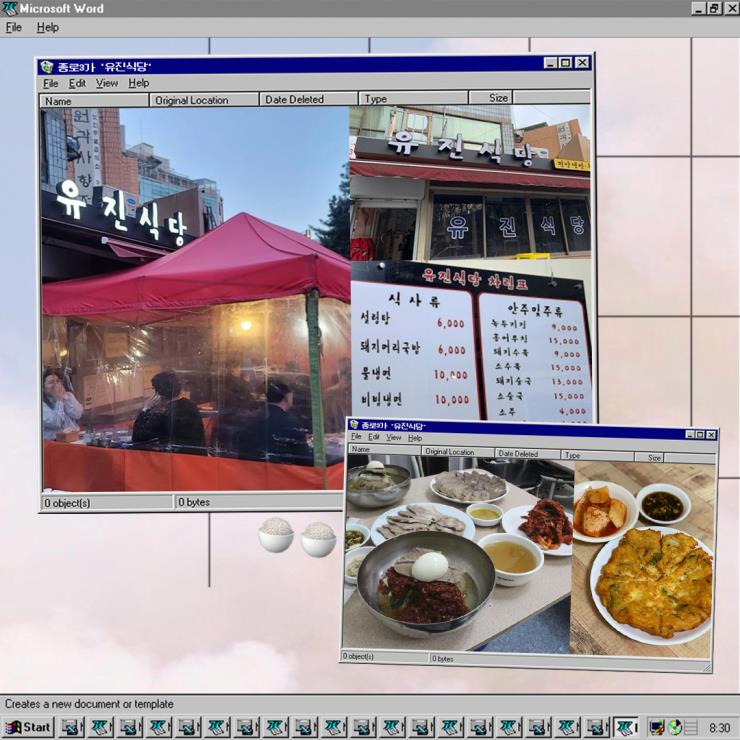Open Help menu in the storefront-photos window
Screen dimensions: 740x740
139,83
